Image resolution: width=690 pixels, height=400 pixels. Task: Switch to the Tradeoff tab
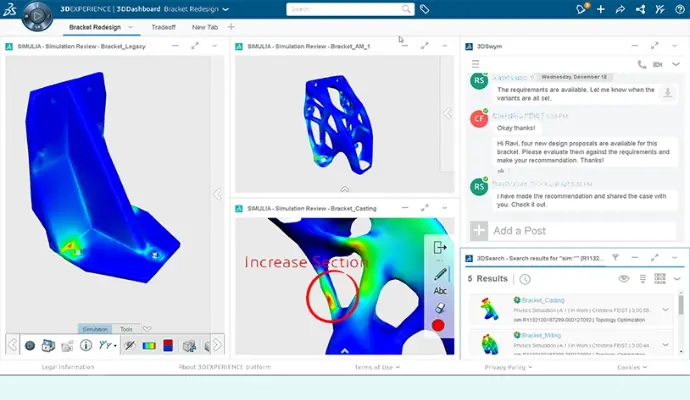point(164,27)
